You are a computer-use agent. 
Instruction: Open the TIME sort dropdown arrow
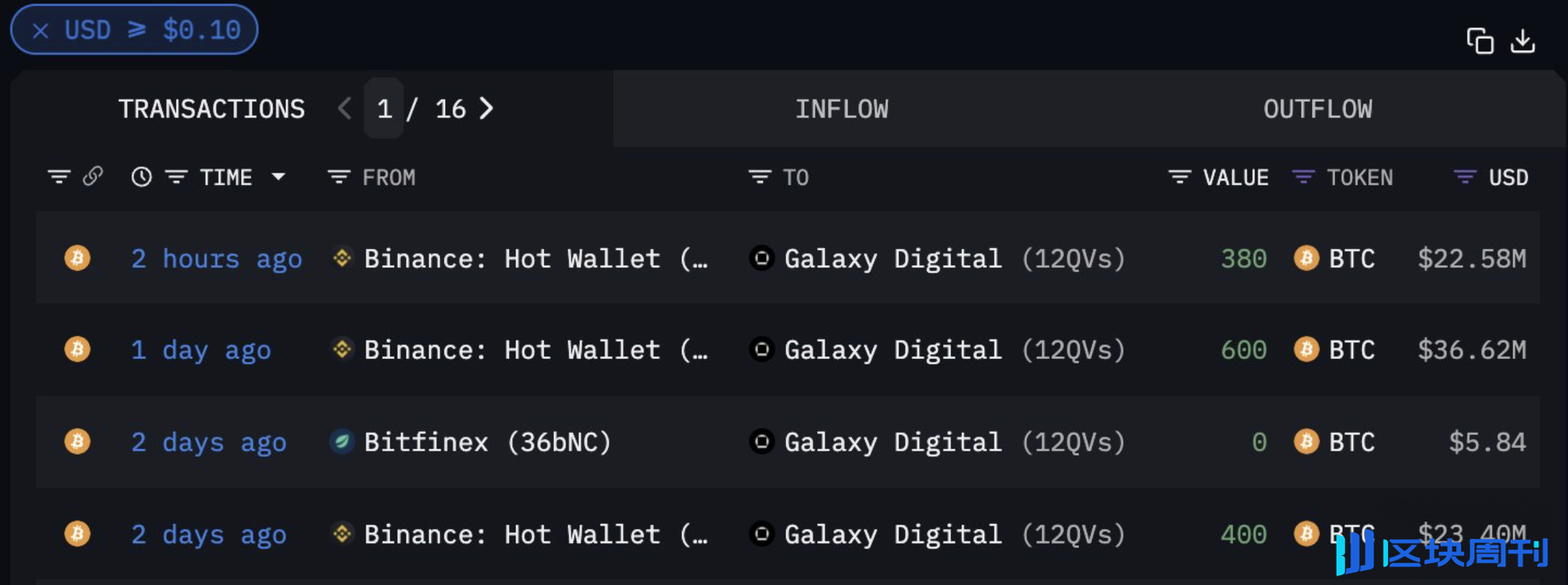click(279, 177)
